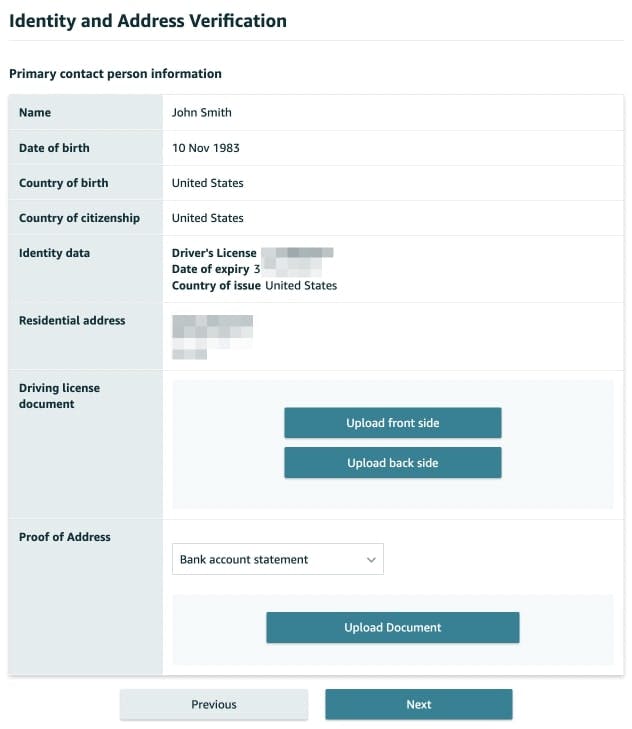This screenshot has width=632, height=729.
Task: Click the Driver's License label text
Action: click(x=214, y=253)
